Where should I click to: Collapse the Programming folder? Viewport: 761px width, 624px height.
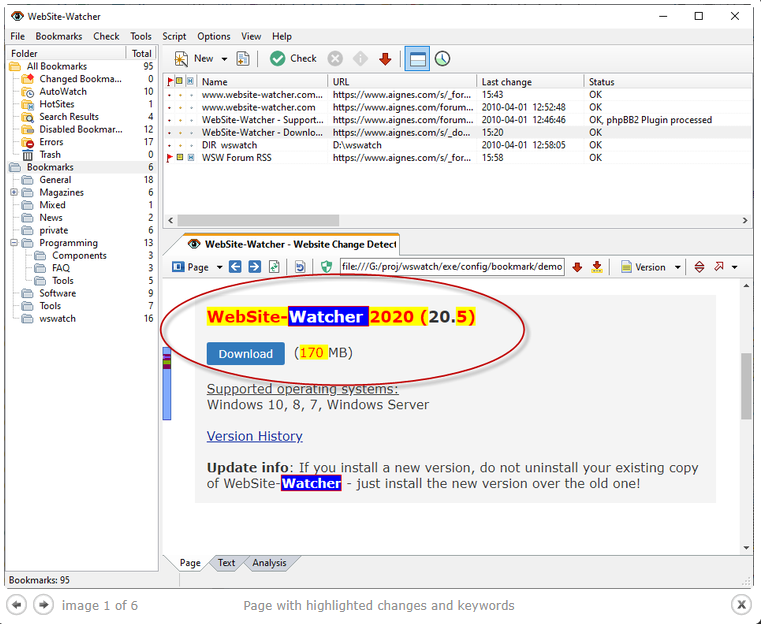(x=14, y=243)
